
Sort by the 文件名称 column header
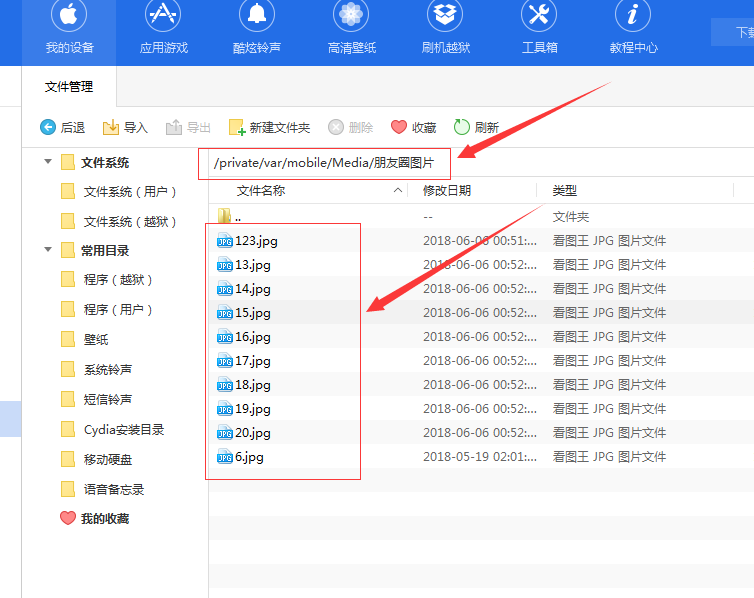261,190
